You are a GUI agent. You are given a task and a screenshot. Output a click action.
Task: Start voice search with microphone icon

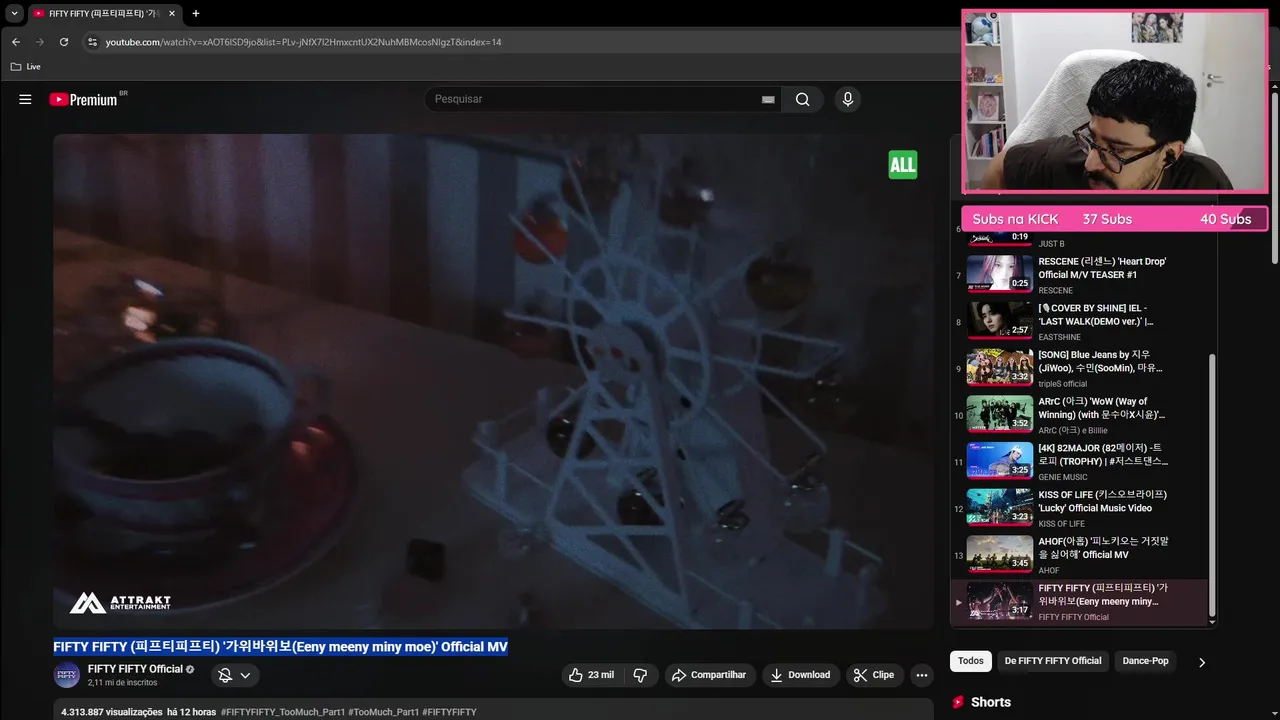848,99
